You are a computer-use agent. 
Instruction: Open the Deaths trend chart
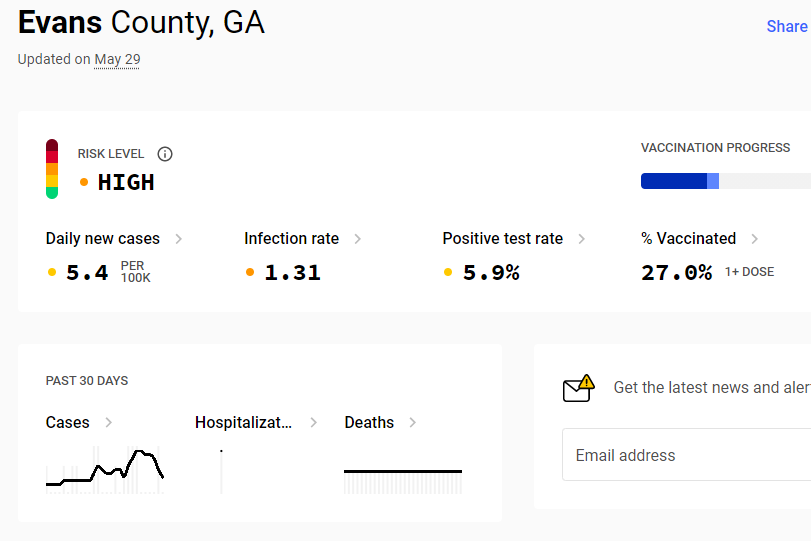[x=403, y=482]
